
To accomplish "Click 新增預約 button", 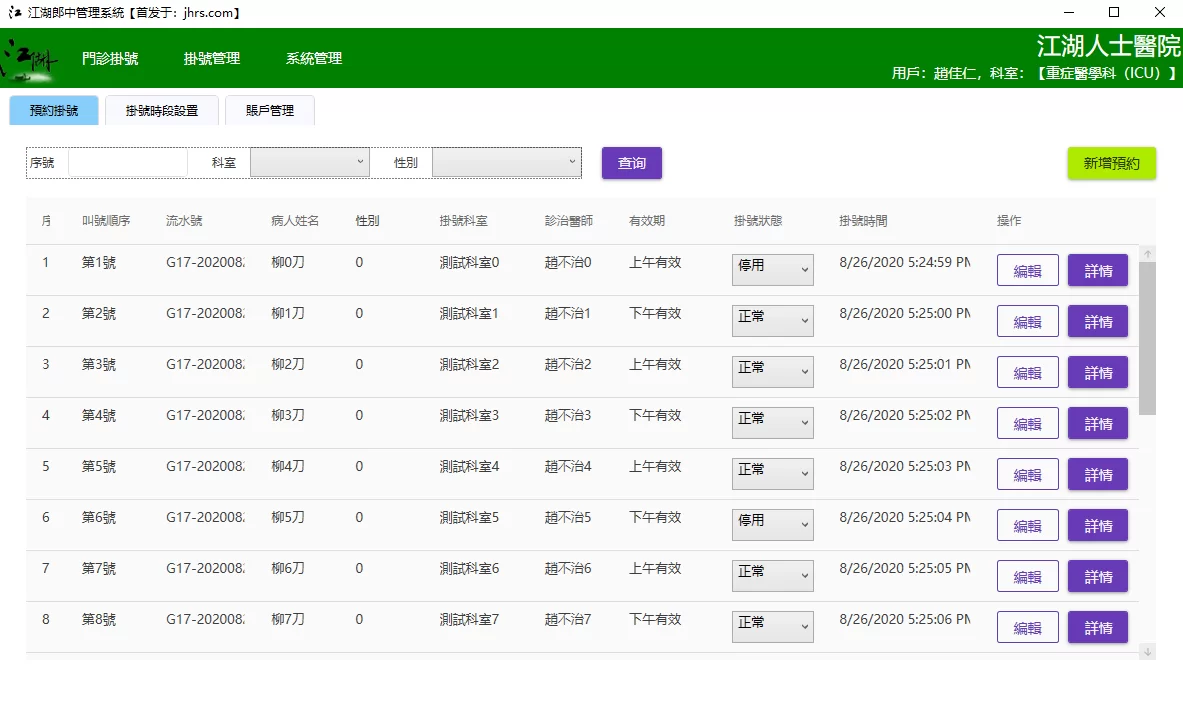I will [x=1111, y=163].
